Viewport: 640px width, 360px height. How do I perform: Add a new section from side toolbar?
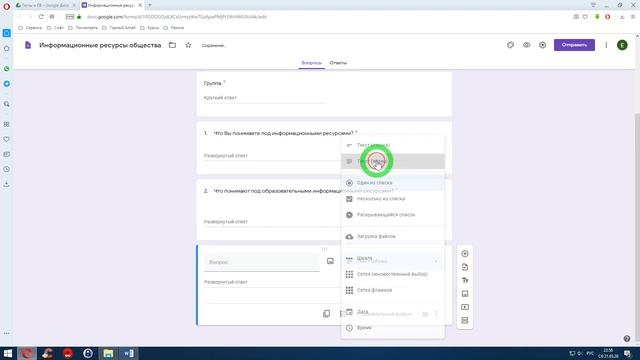pos(465,320)
